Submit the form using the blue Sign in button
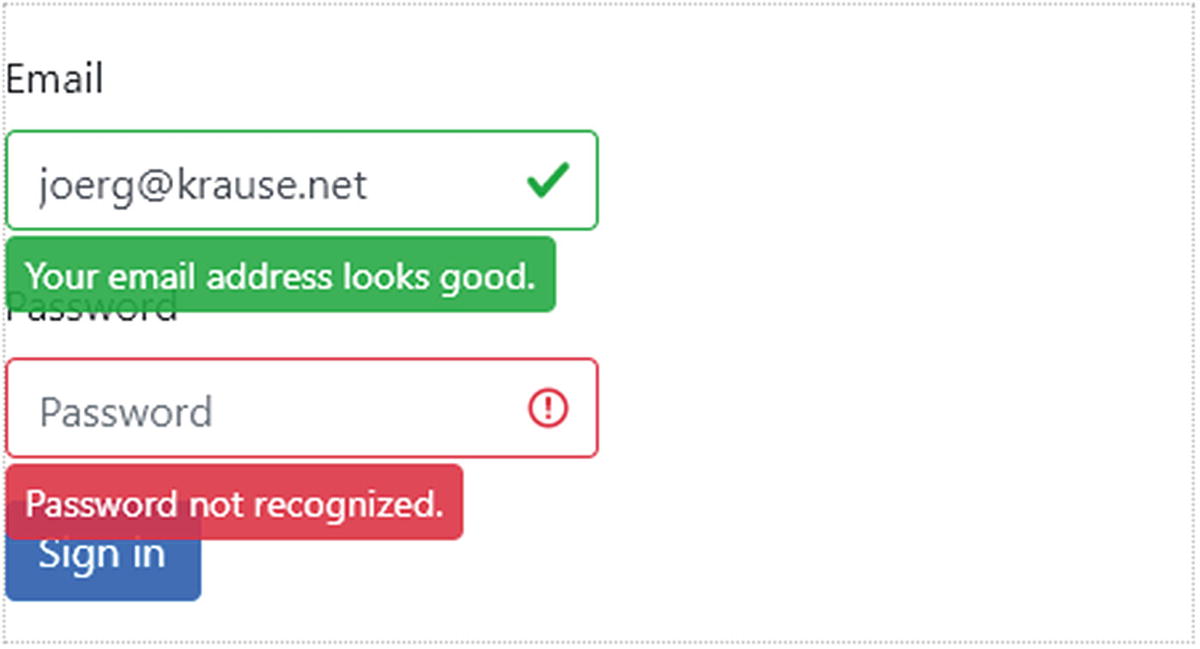The width and height of the screenshot is (1200, 649). point(103,572)
